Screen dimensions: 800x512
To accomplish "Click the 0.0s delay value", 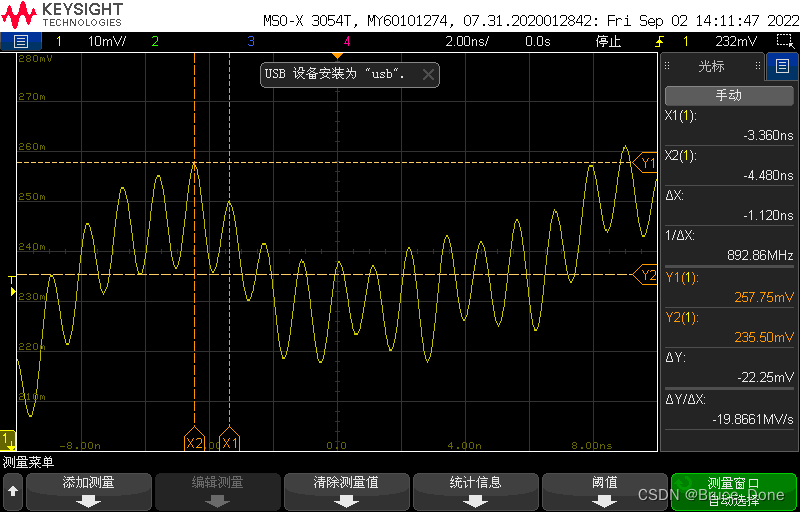I will point(538,41).
